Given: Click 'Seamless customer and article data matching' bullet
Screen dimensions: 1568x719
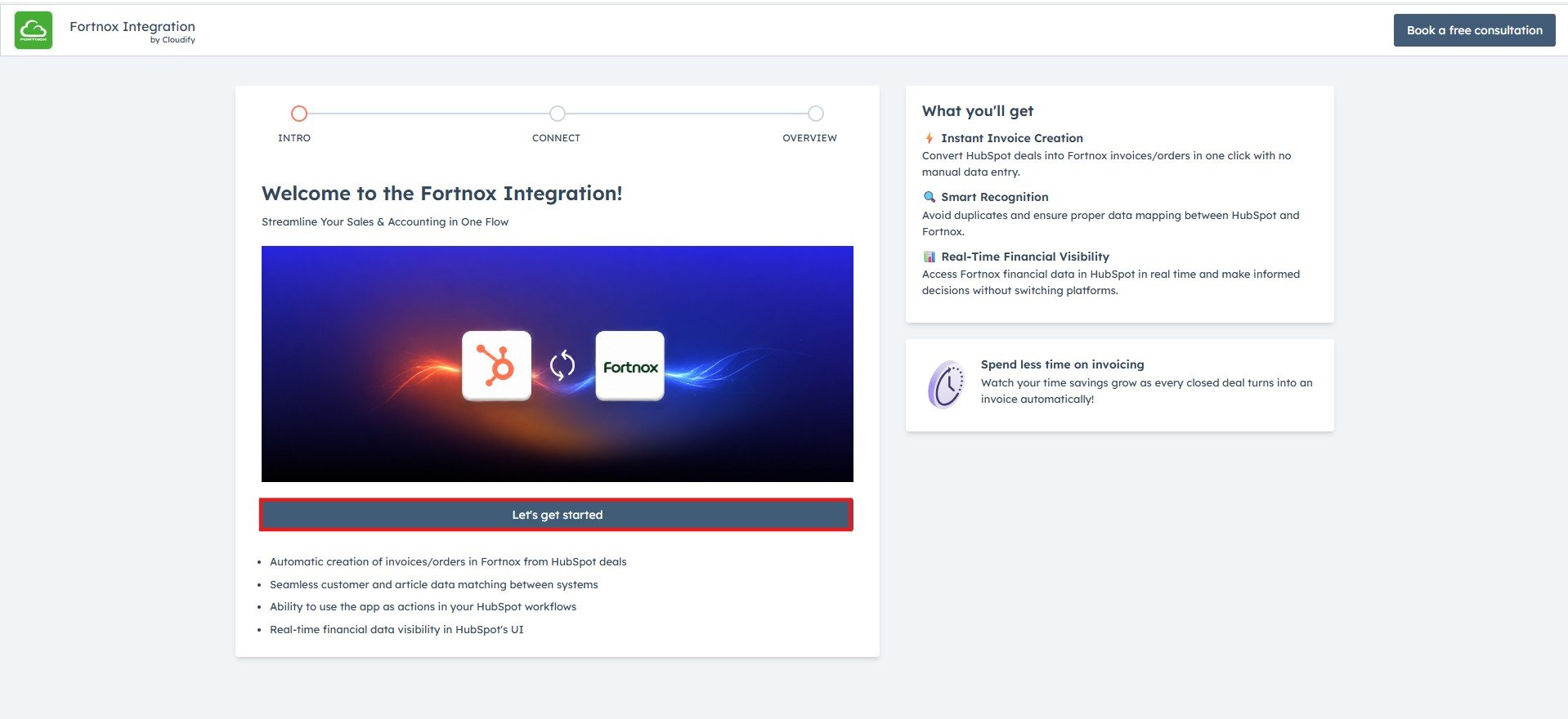Looking at the screenshot, I should click(x=434, y=585).
